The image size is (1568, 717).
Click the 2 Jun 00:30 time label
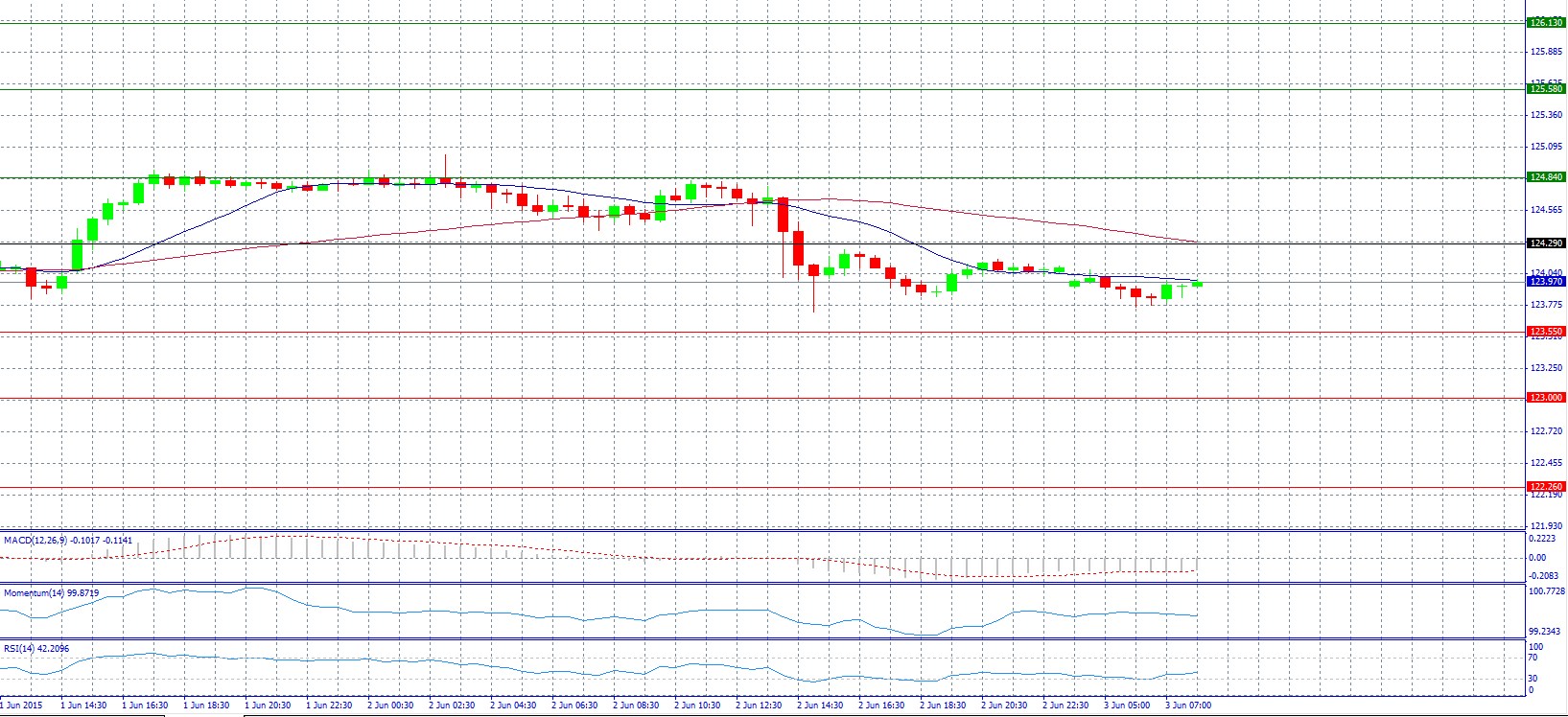pos(390,705)
